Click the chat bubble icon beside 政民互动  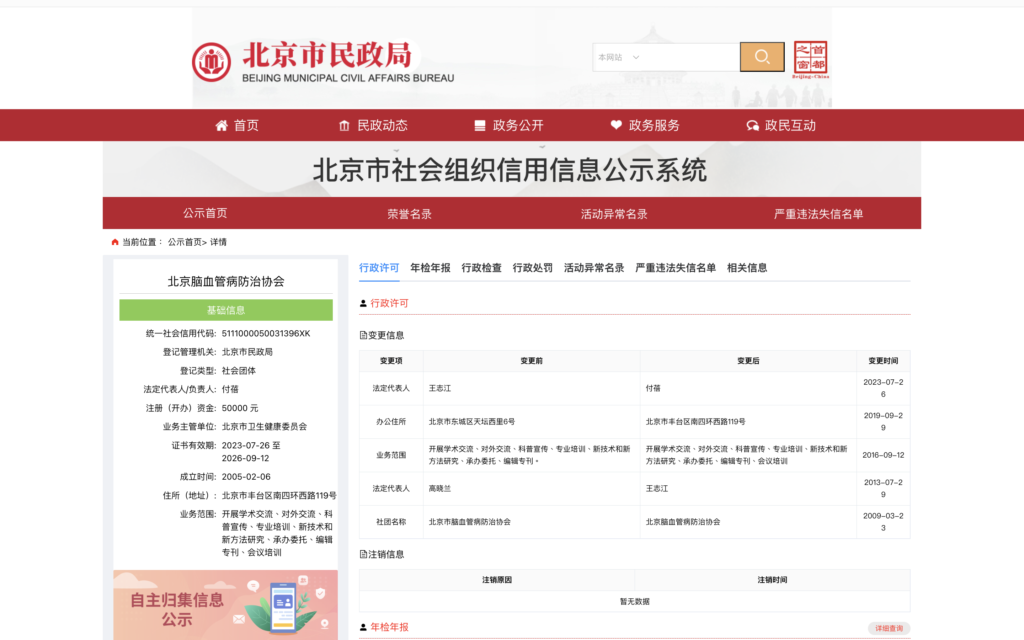click(752, 125)
